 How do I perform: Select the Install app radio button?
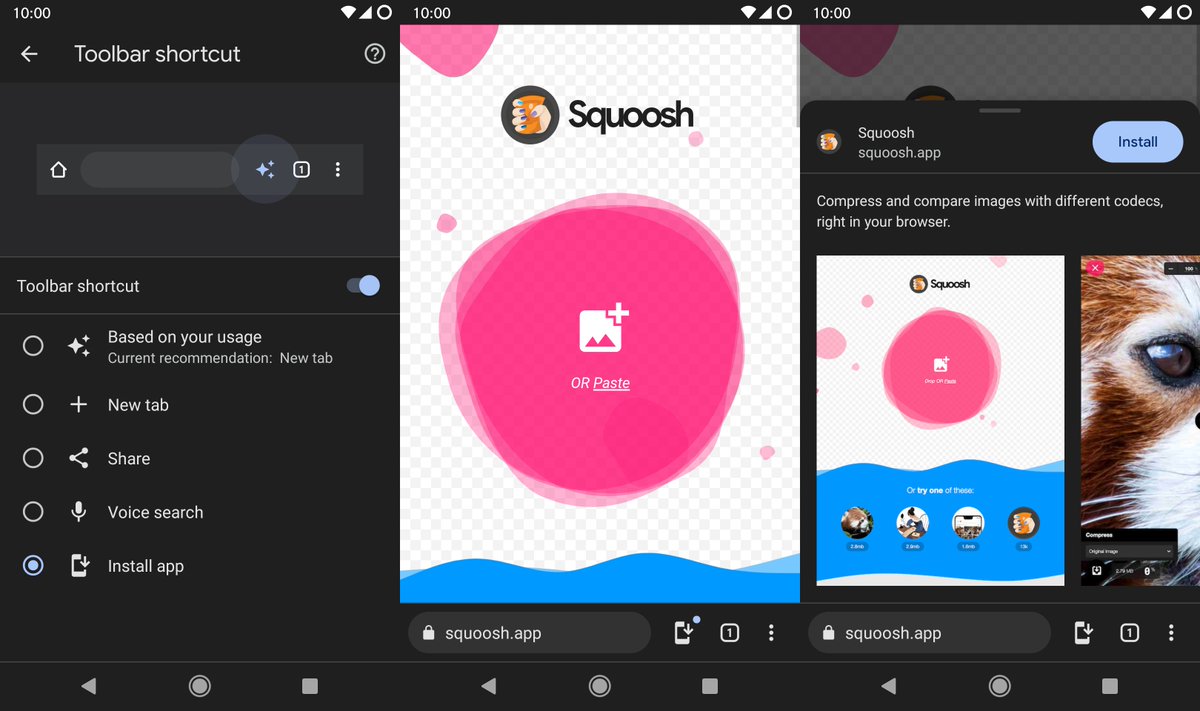33,566
